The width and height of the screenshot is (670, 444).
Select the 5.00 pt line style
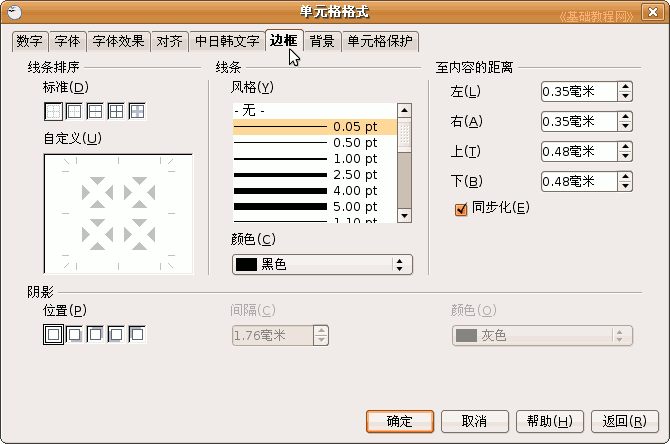click(315, 207)
